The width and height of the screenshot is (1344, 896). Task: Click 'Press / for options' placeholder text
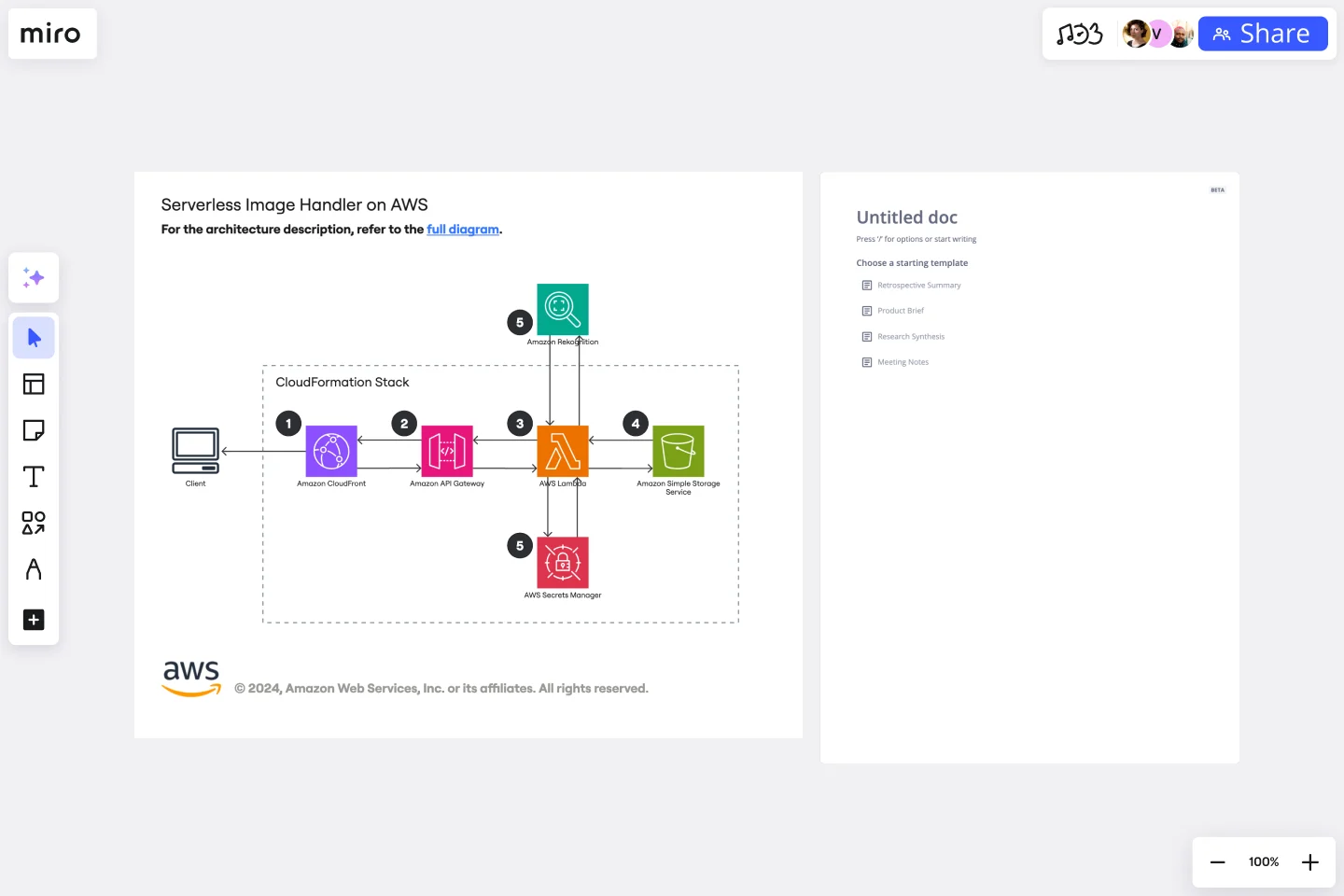coord(917,239)
